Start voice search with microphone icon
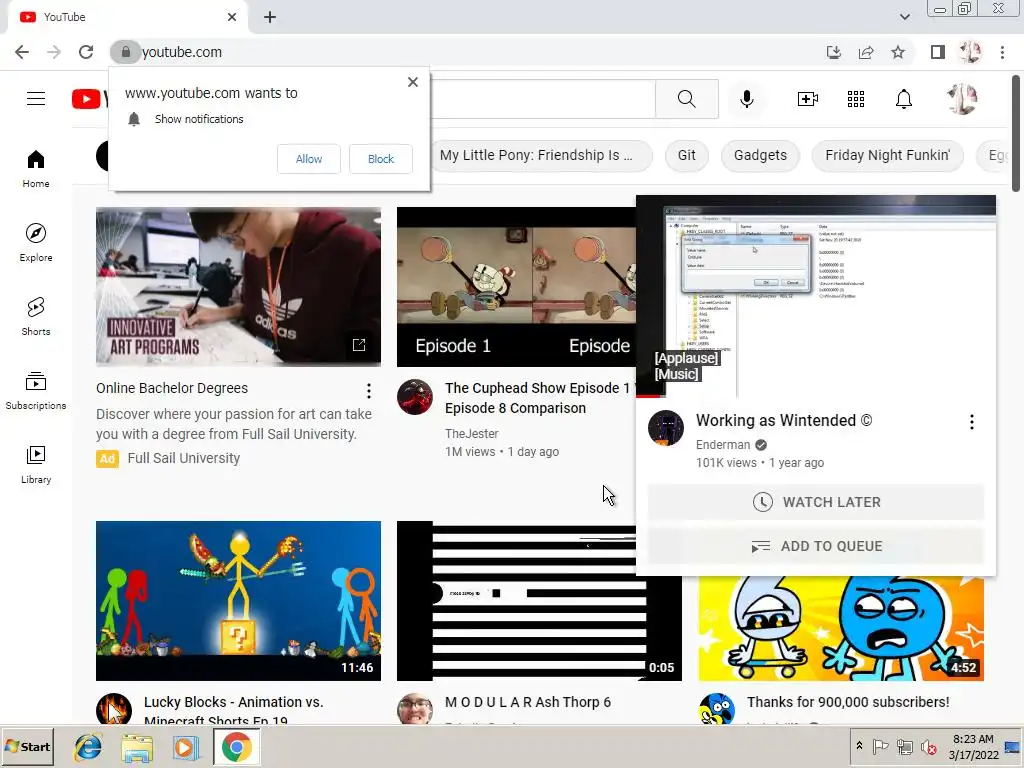 click(746, 99)
